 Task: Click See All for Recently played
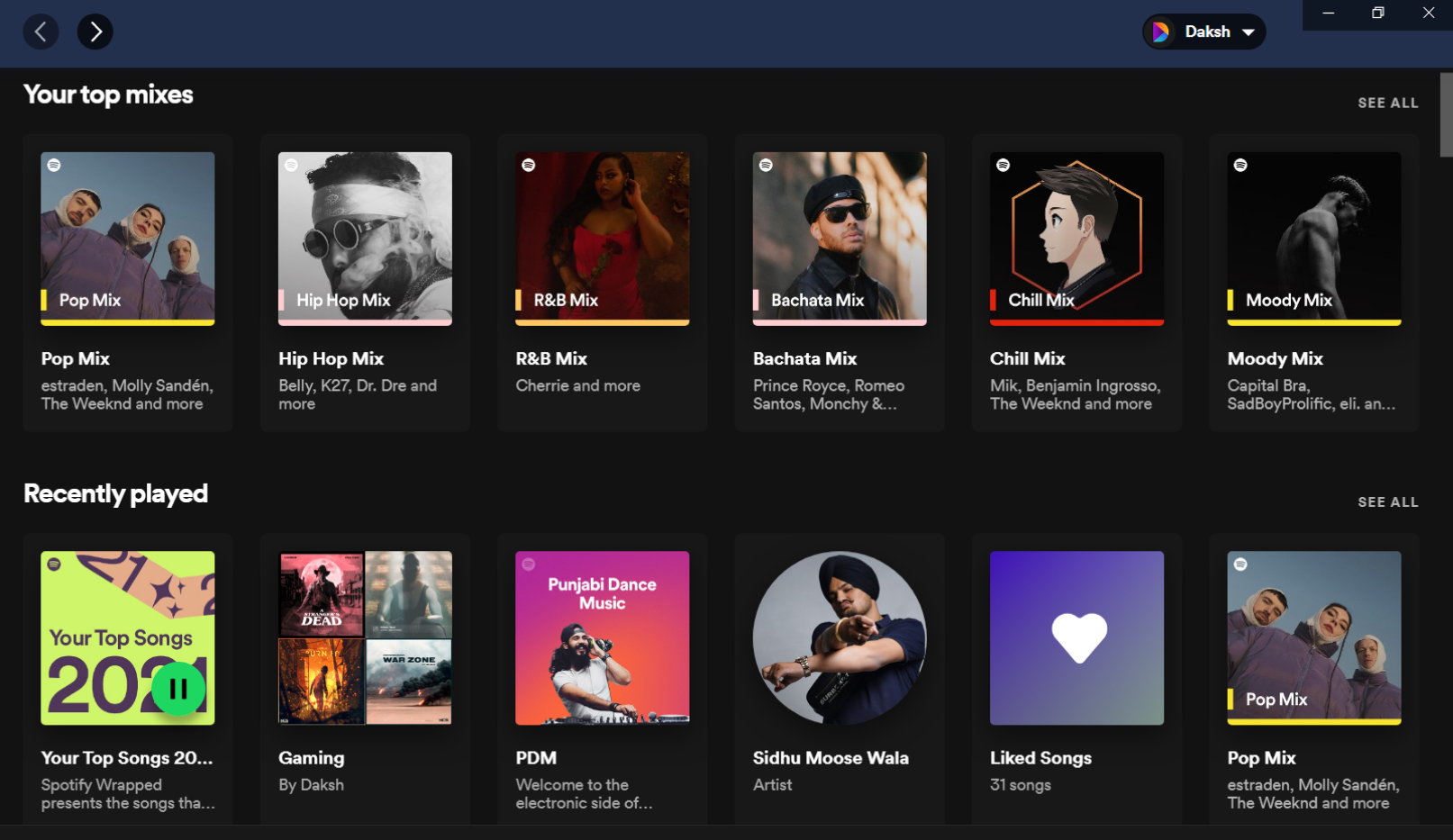click(x=1388, y=501)
